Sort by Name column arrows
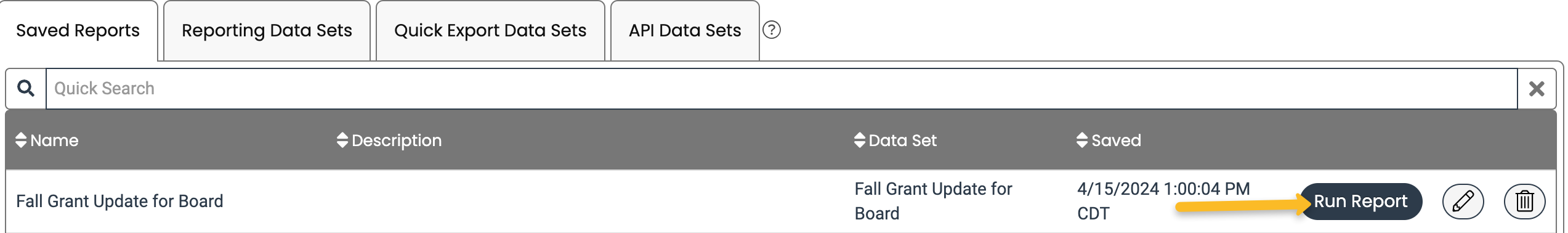 coord(21,140)
